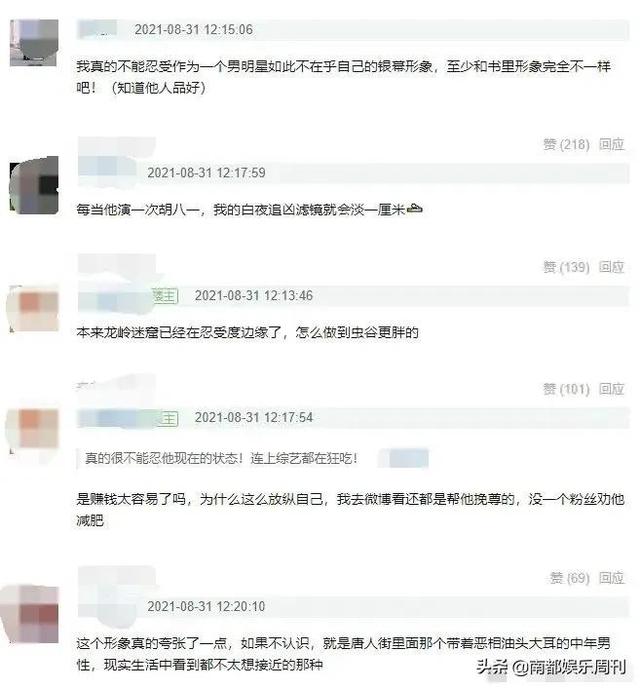The height and width of the screenshot is (689, 640).
Task: Click blurred username at 12:15:06
Action: pos(97,29)
